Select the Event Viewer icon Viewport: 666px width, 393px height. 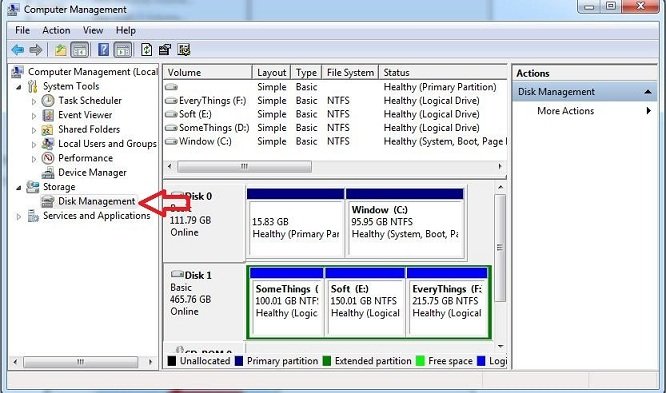click(x=48, y=115)
